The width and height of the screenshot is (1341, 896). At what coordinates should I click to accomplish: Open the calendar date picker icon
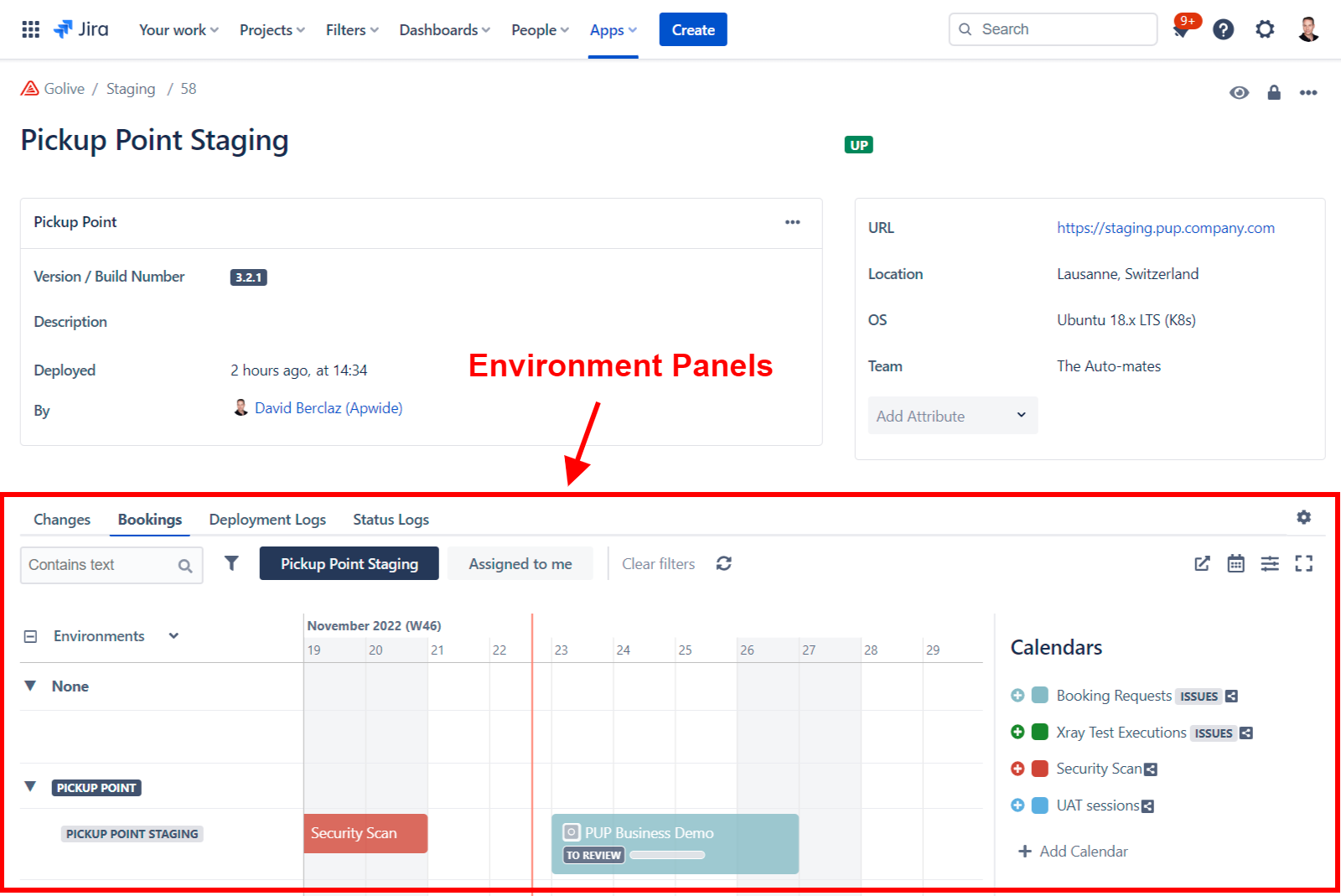(1235, 563)
